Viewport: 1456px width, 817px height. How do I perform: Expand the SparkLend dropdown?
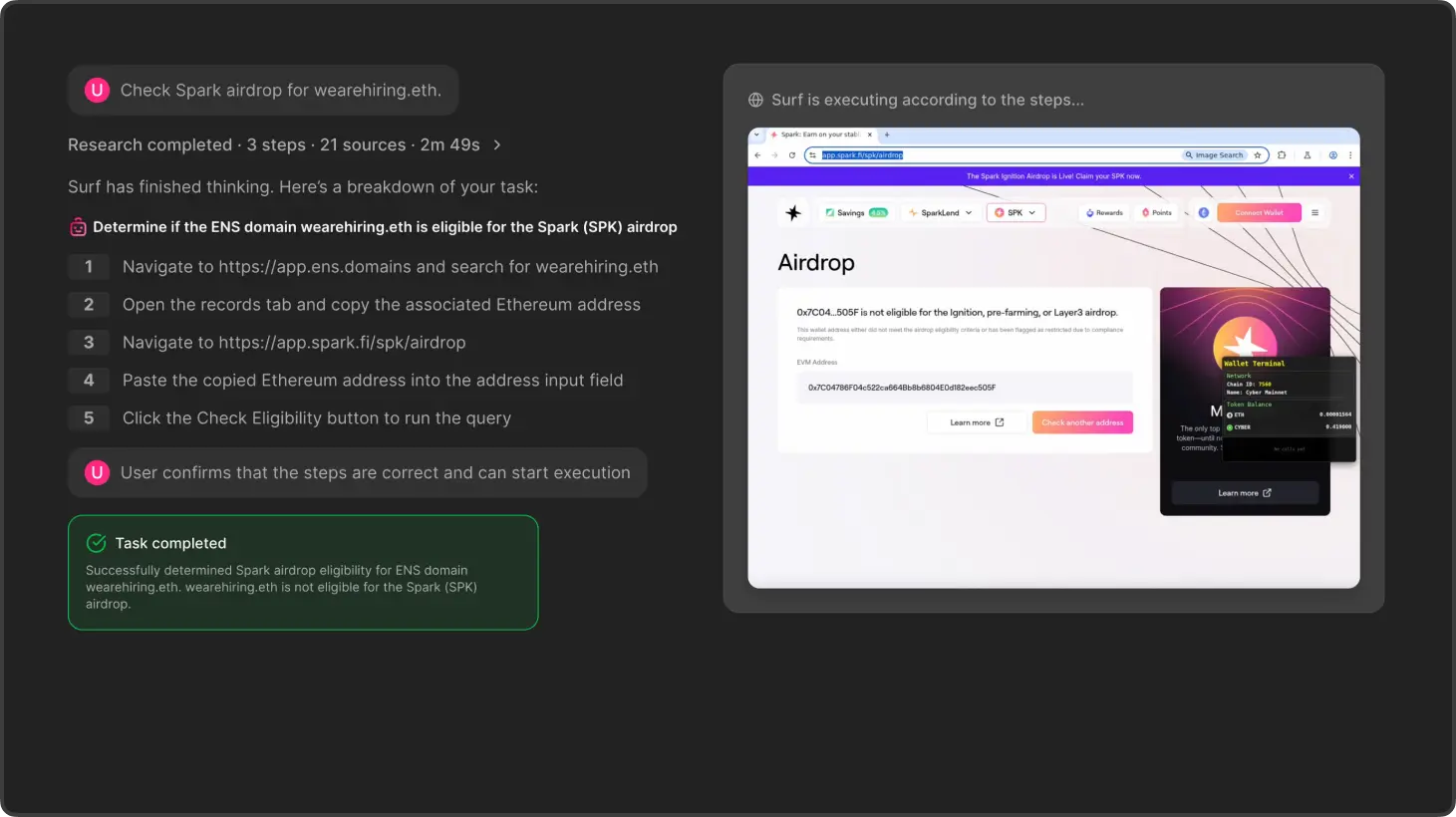point(940,212)
